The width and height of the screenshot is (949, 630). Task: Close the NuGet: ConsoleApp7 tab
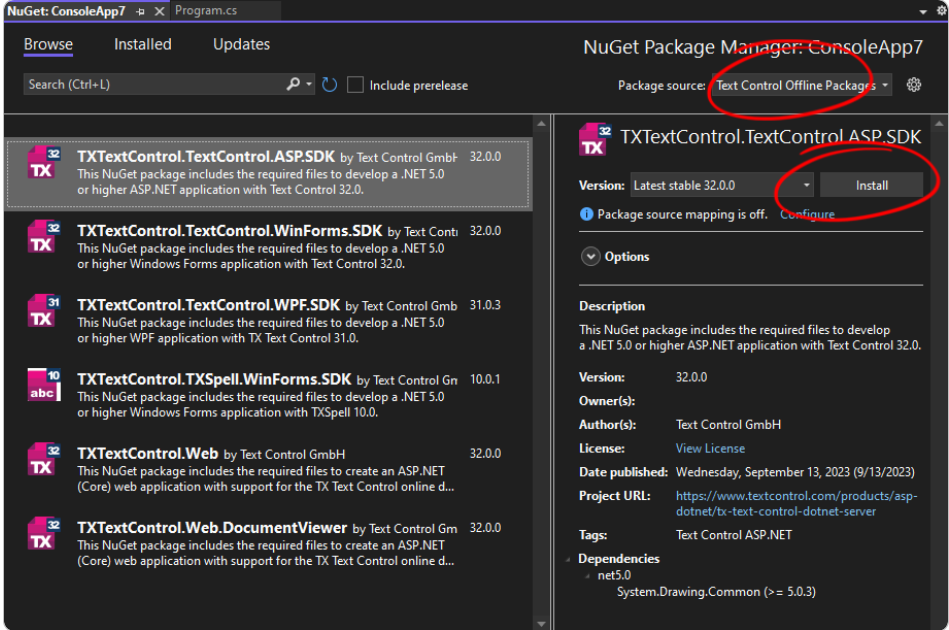[x=160, y=11]
